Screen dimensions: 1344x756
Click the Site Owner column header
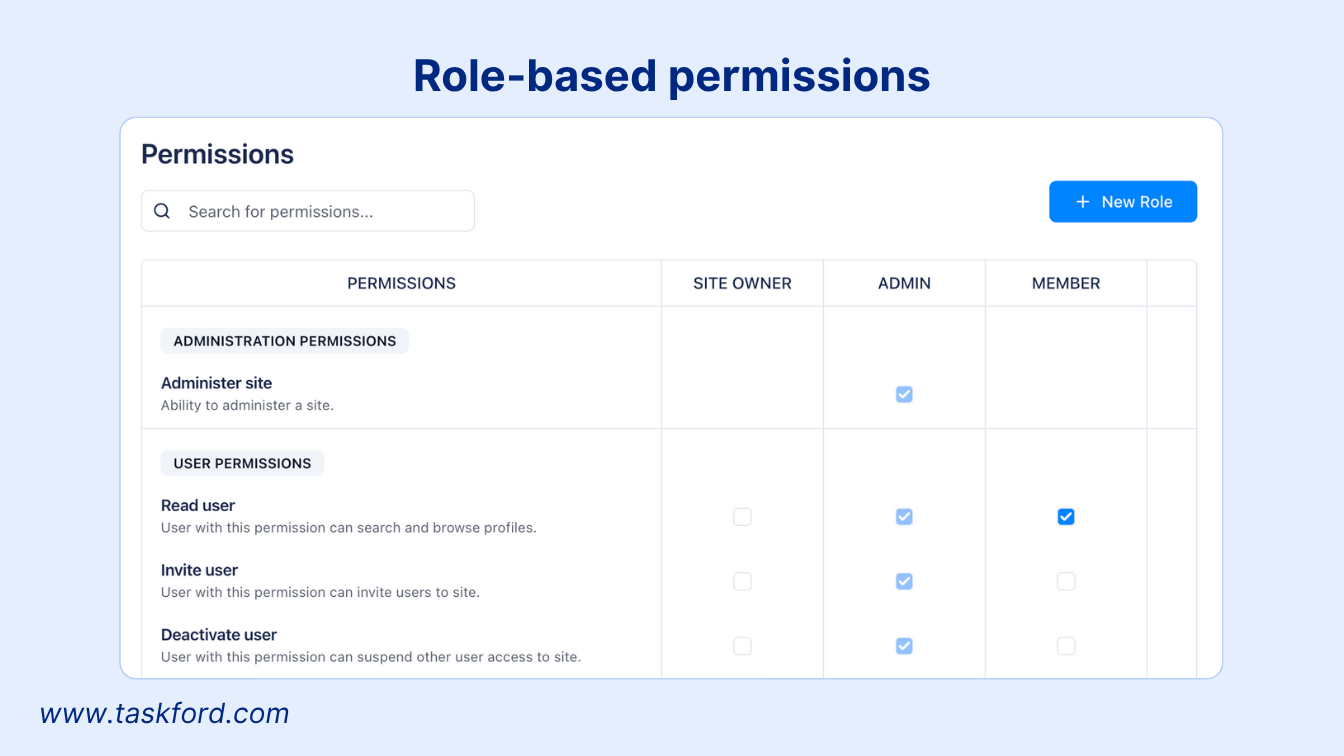(x=742, y=283)
